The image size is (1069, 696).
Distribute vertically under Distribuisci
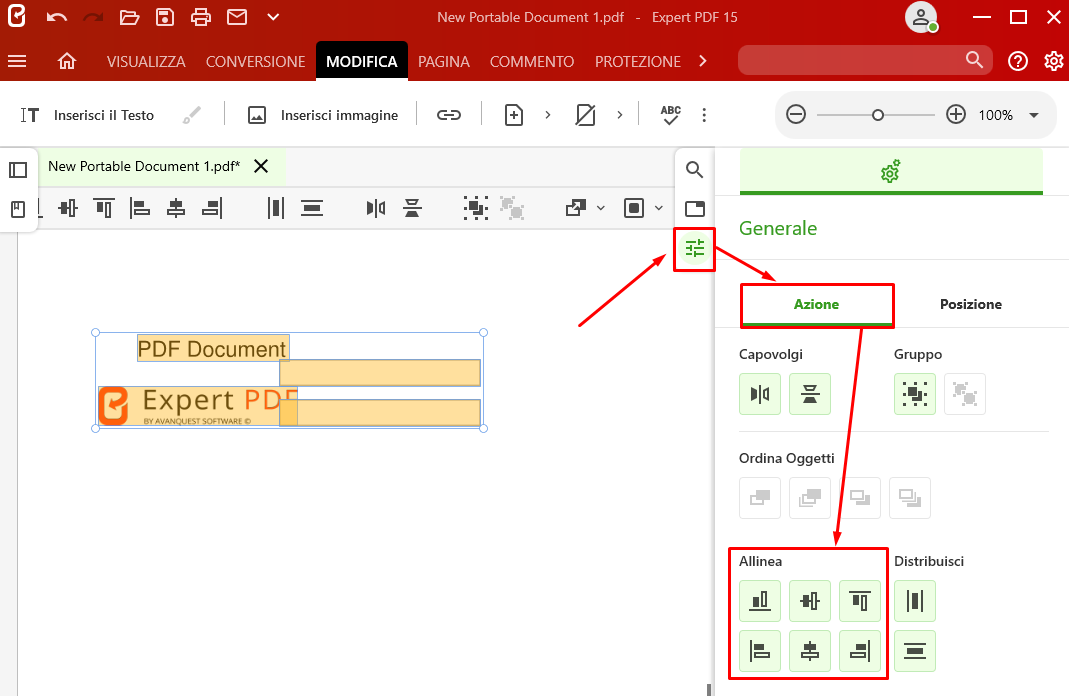(x=915, y=651)
